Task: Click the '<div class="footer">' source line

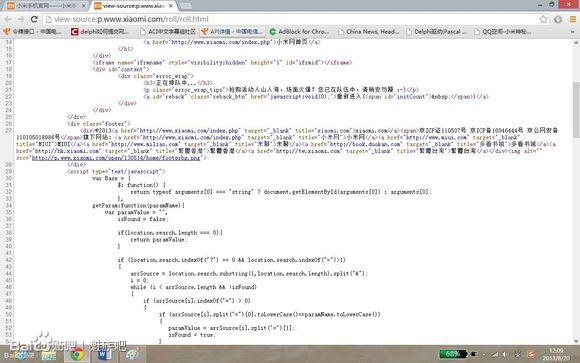Action: [98, 124]
